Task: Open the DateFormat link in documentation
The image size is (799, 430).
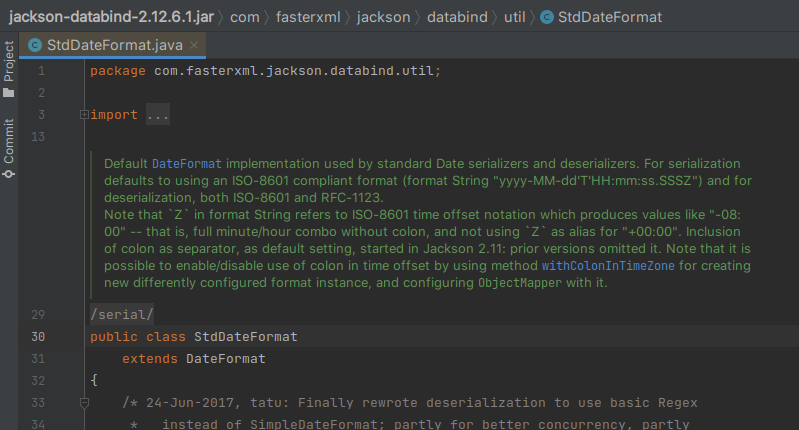Action: pyautogui.click(x=187, y=164)
